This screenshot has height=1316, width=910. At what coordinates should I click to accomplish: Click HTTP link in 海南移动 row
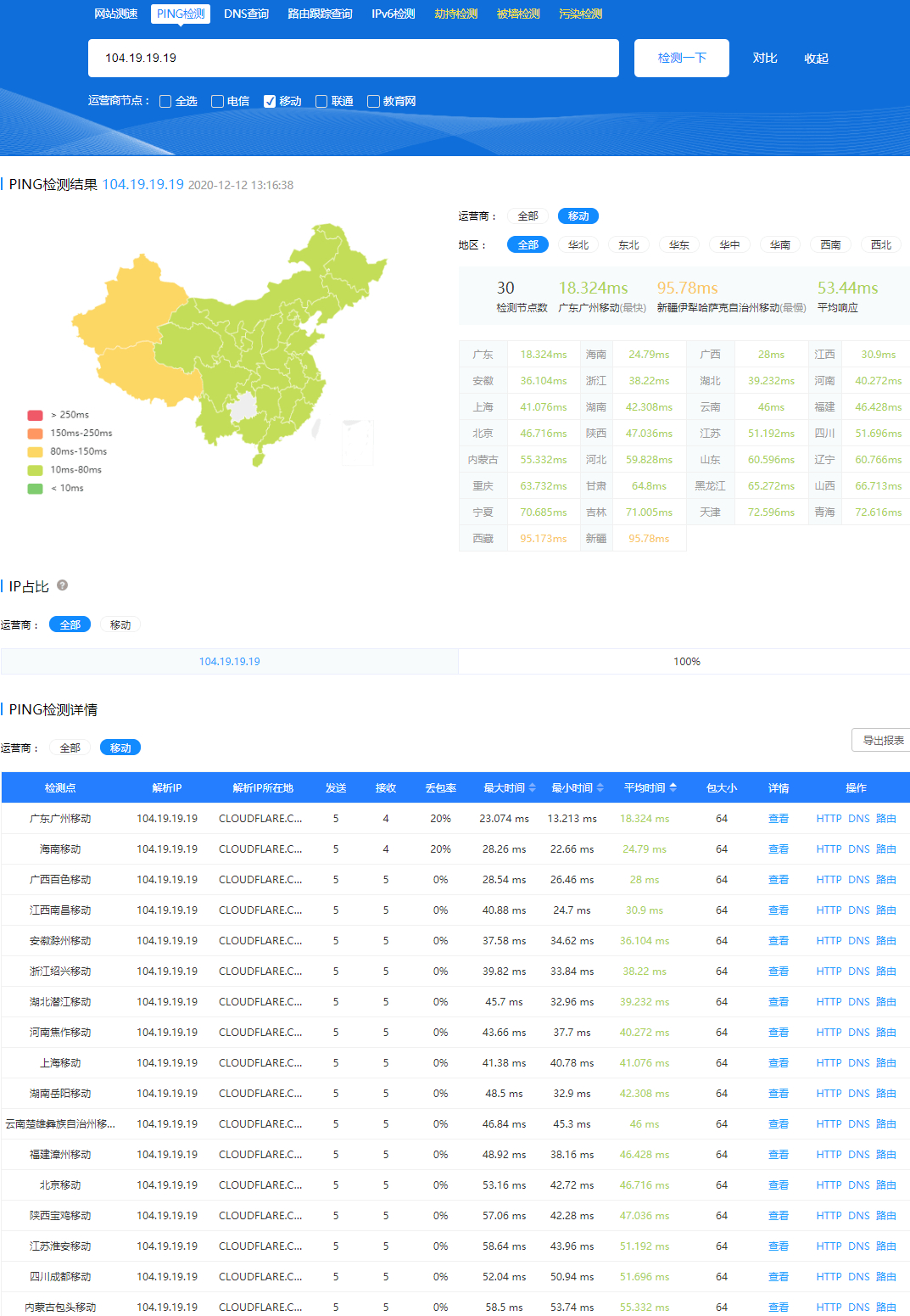(x=829, y=849)
